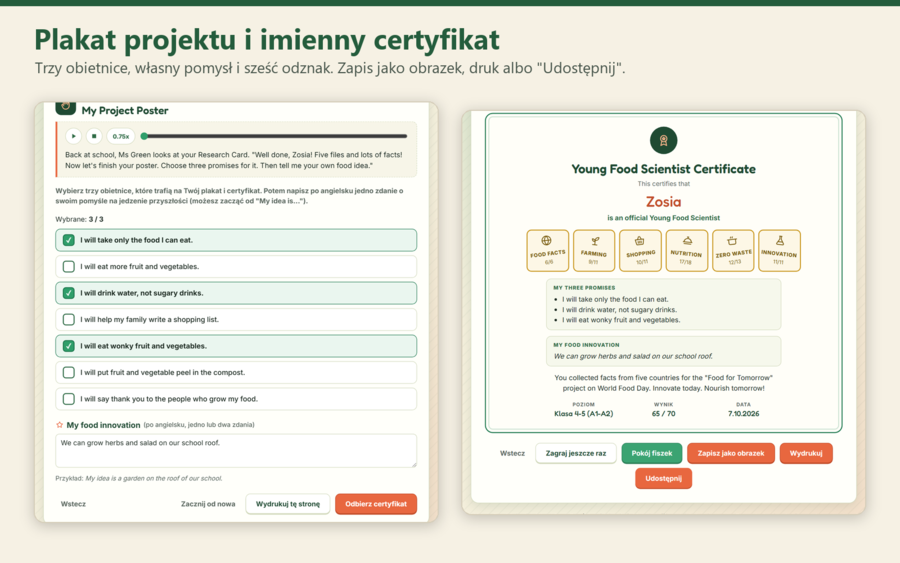Select the Nutrition badge
Screen dimensions: 900x563
point(686,250)
